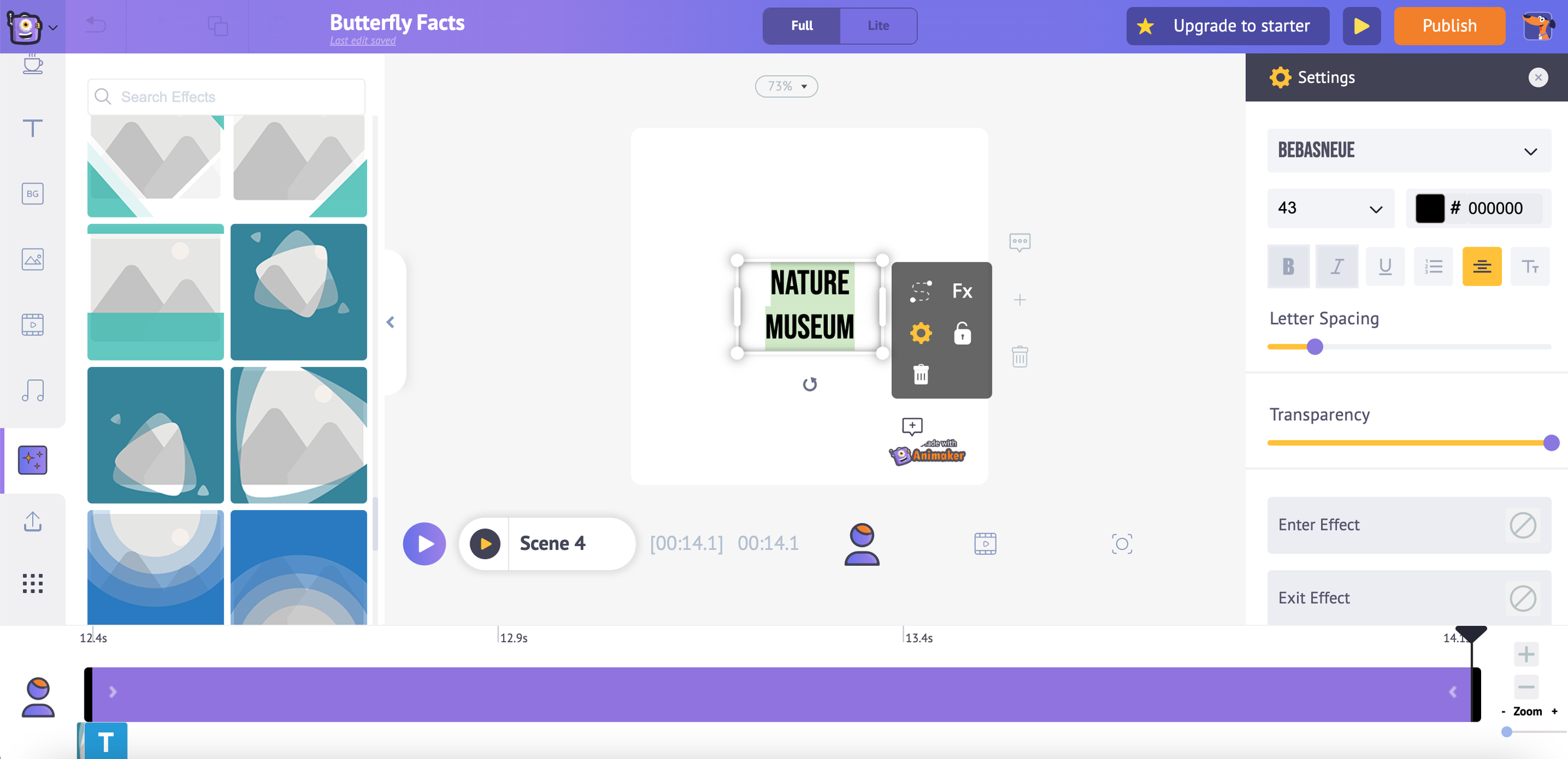Toggle underline formatting
This screenshot has height=759, width=1568.
(x=1385, y=266)
